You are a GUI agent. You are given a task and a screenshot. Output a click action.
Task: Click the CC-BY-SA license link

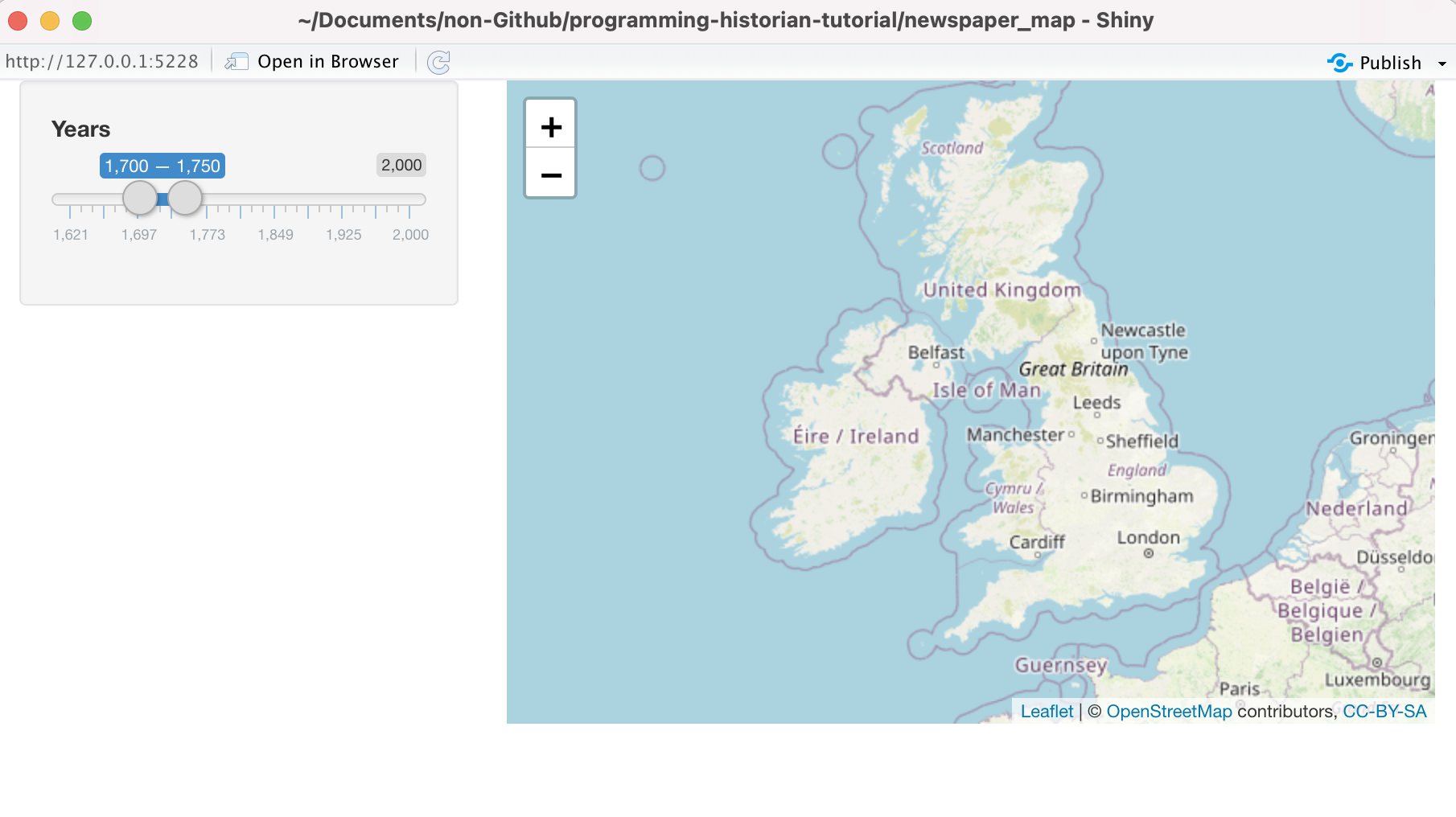tap(1384, 711)
